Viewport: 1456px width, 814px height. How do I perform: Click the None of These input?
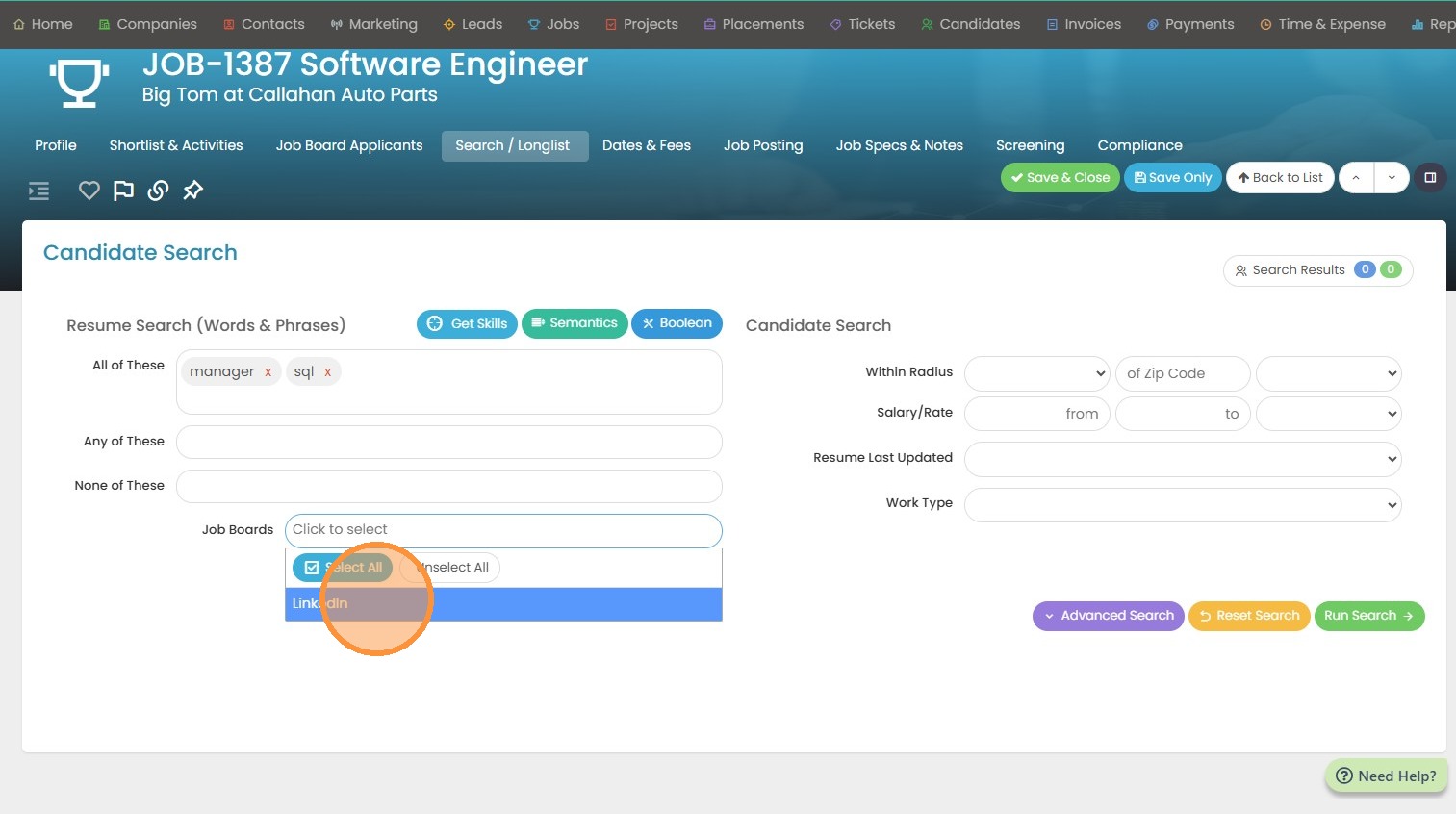coord(449,486)
